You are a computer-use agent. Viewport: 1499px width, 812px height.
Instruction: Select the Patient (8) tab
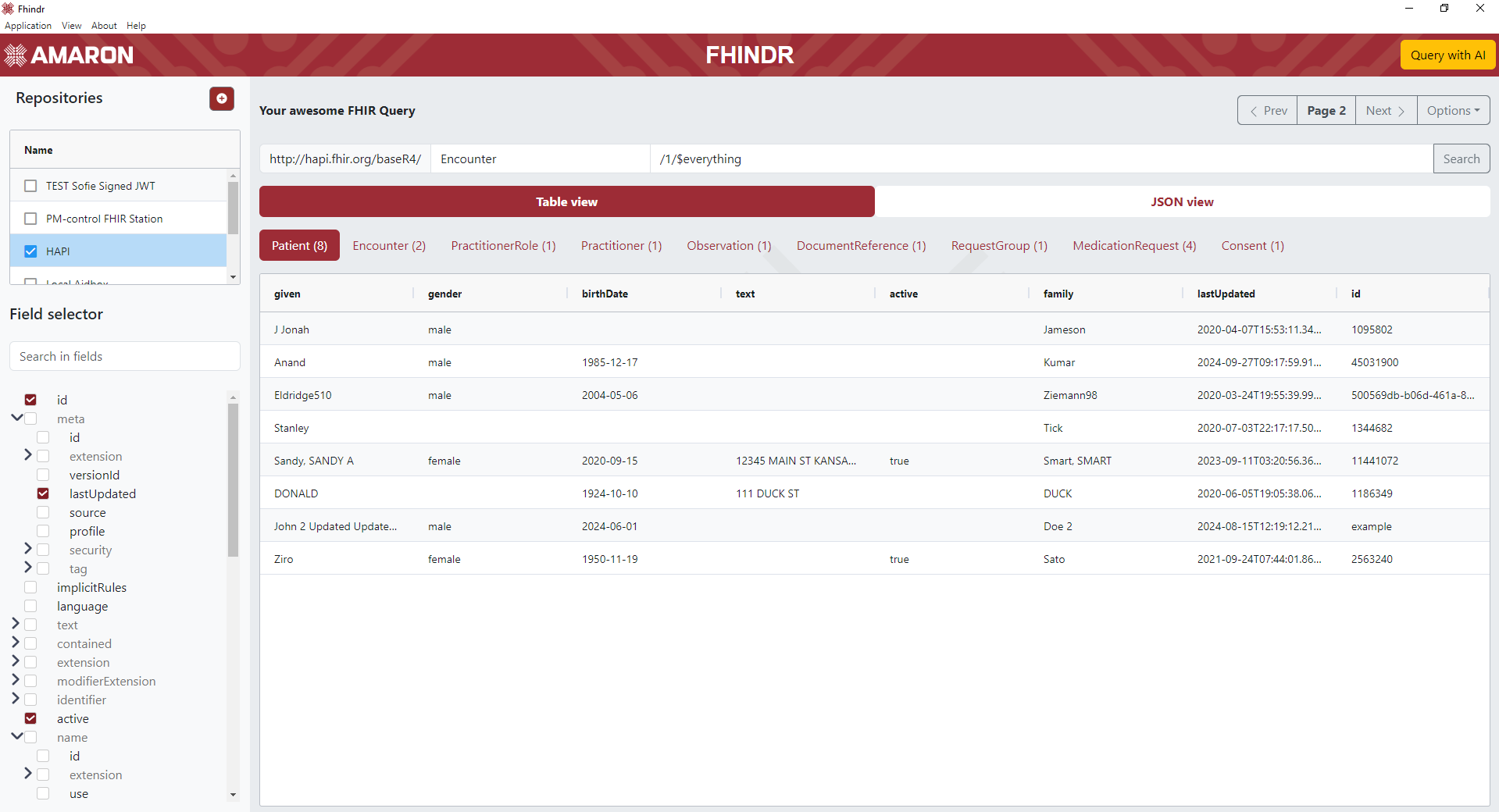click(299, 245)
